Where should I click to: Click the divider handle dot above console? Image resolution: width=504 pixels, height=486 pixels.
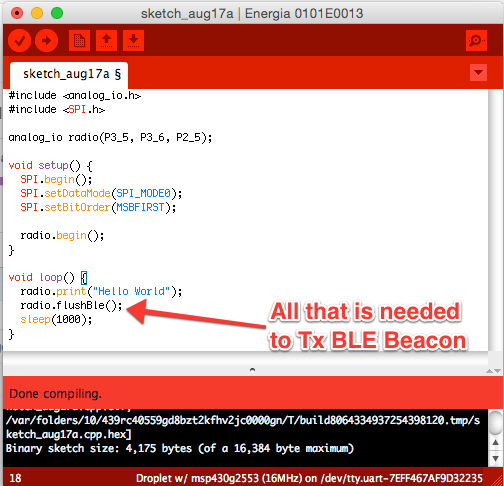point(252,370)
